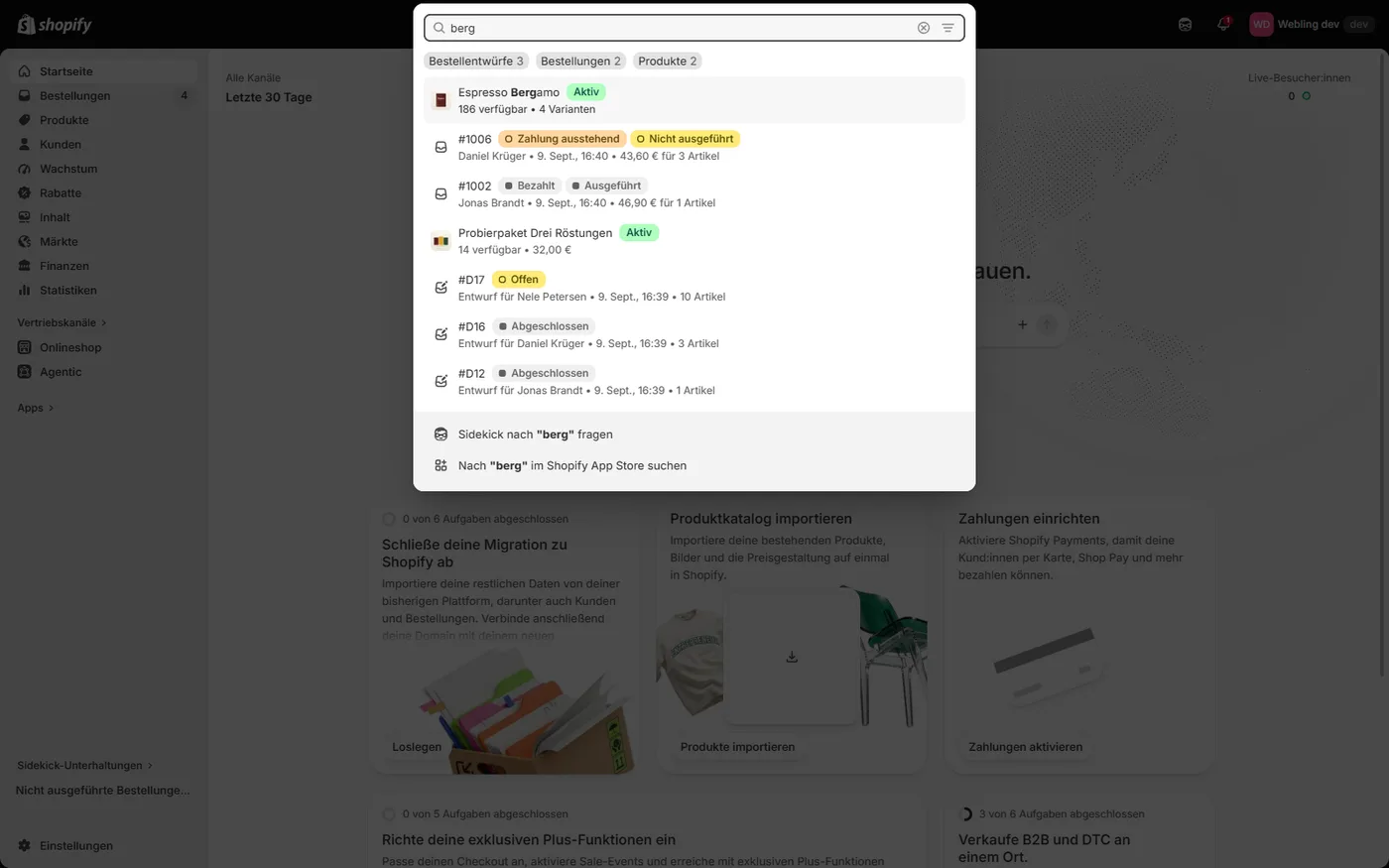Click the Wachstum sidebar icon
Viewport: 1389px width, 868px height.
[25, 169]
